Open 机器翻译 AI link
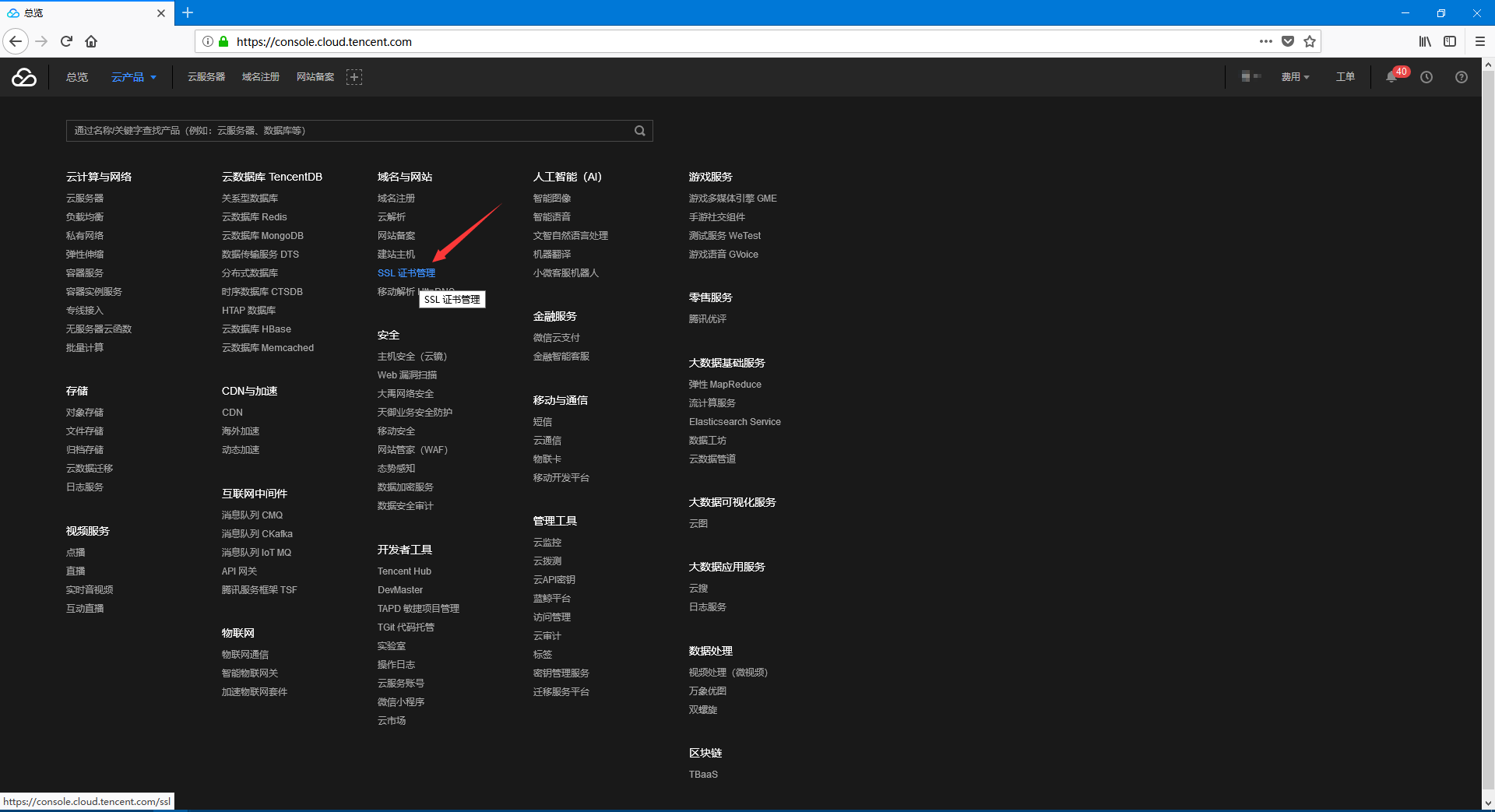This screenshot has width=1495, height=812. (552, 255)
